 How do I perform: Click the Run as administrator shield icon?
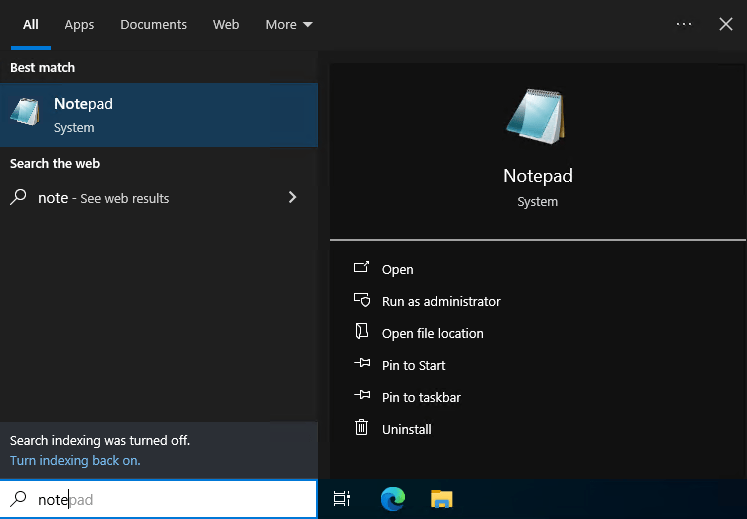tap(362, 300)
